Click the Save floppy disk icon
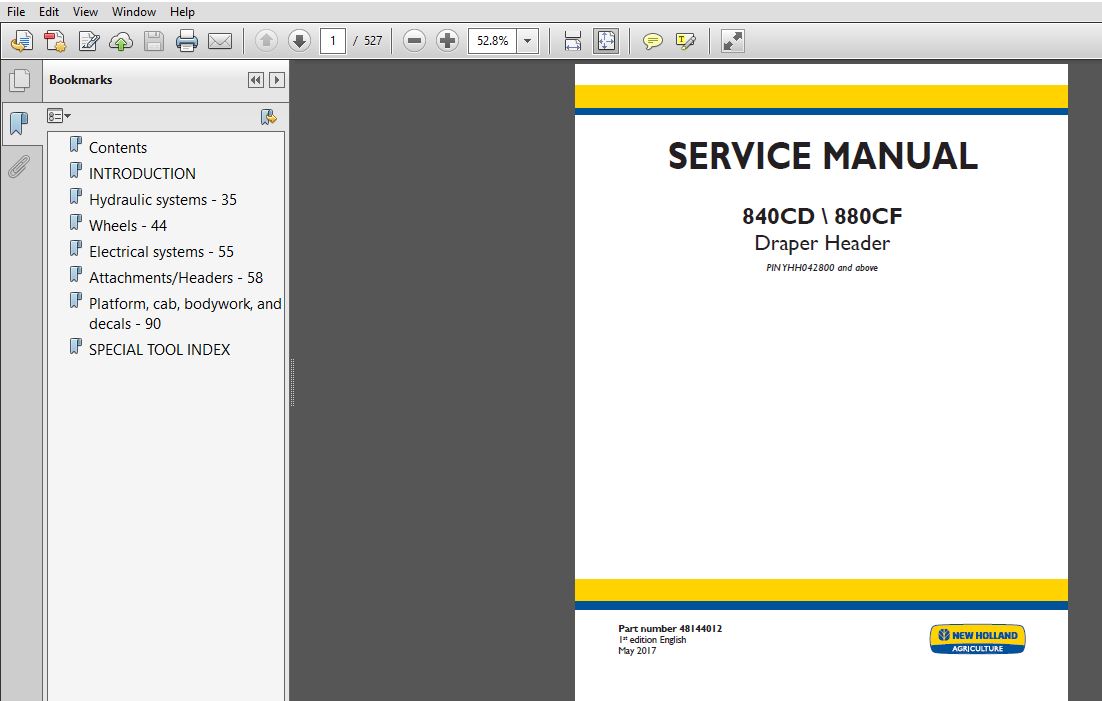Screen dimensions: 1102x701 coord(154,41)
